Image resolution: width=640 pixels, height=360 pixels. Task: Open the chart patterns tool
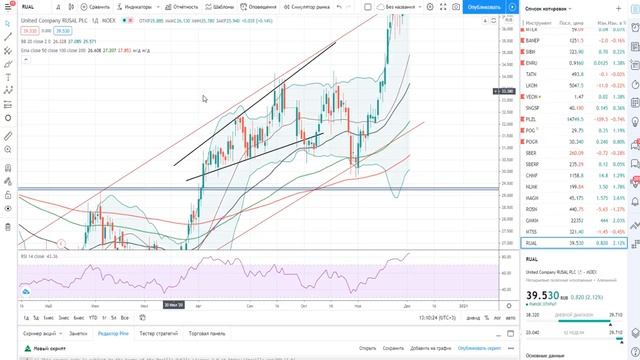(8, 91)
